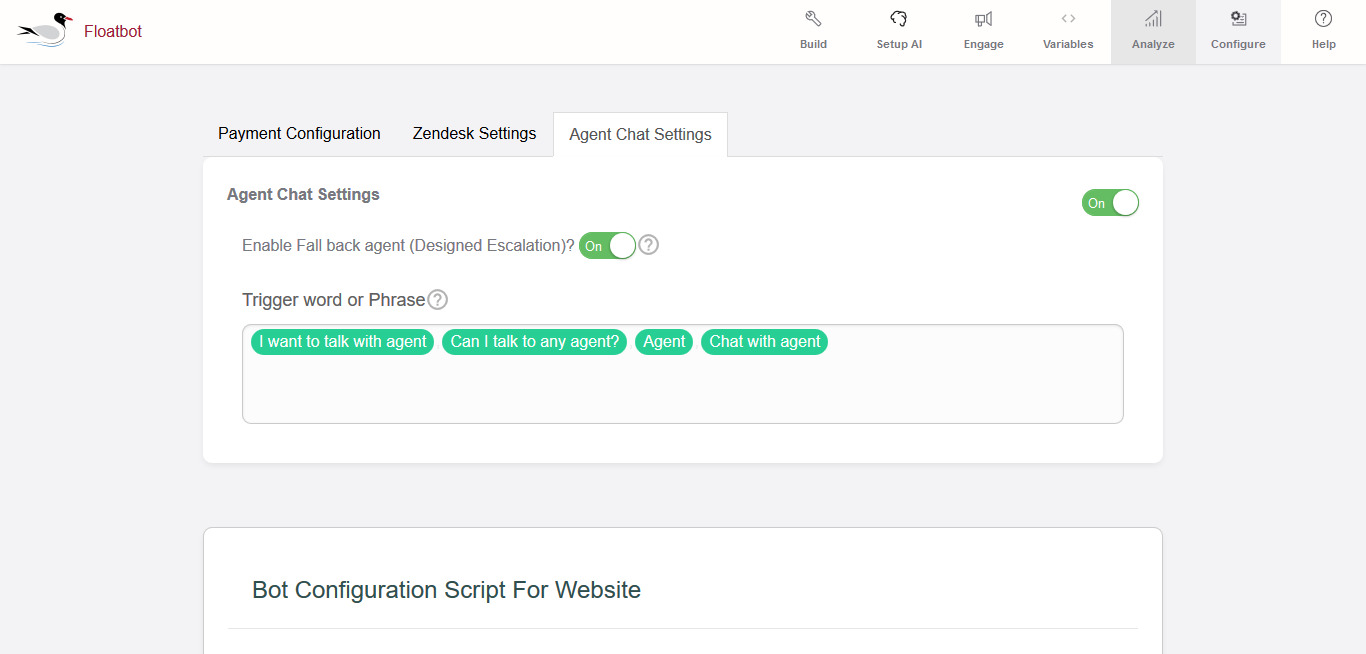Click the Floatbot brand name link

coord(113,32)
